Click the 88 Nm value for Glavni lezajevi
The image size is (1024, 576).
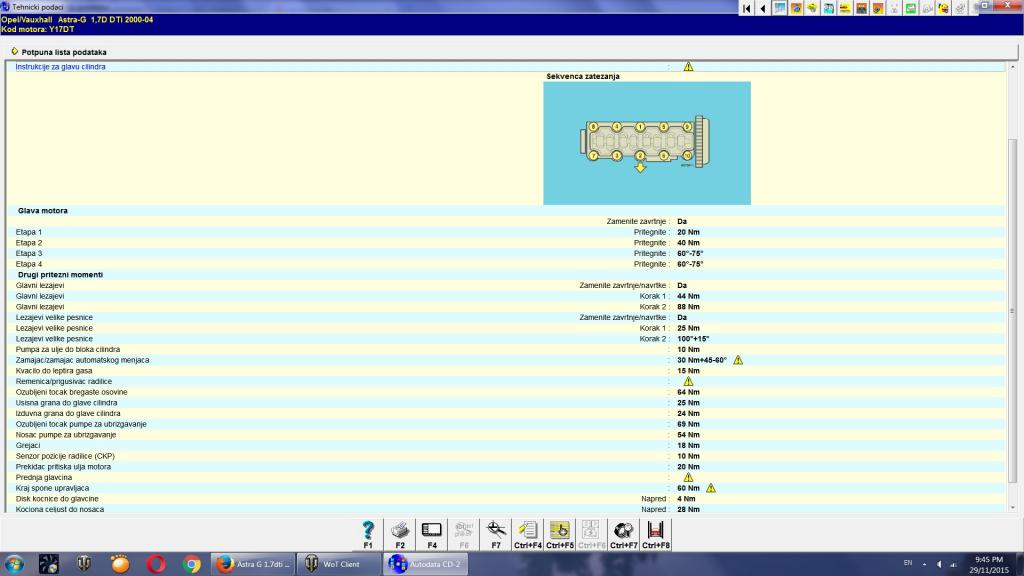(688, 307)
